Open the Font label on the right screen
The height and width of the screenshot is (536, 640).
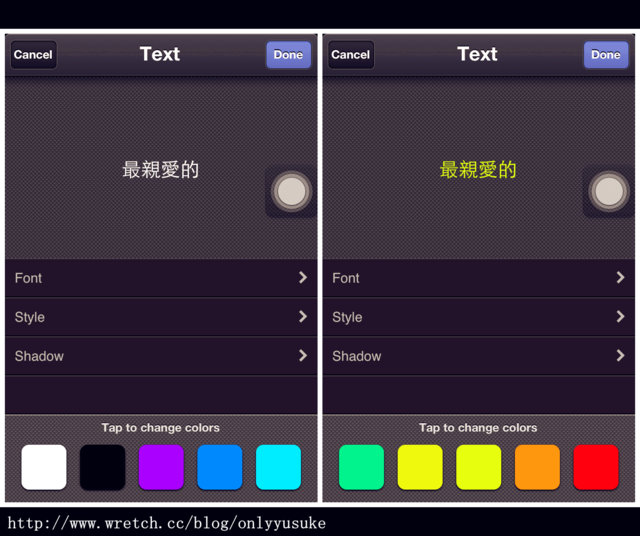pyautogui.click(x=346, y=278)
